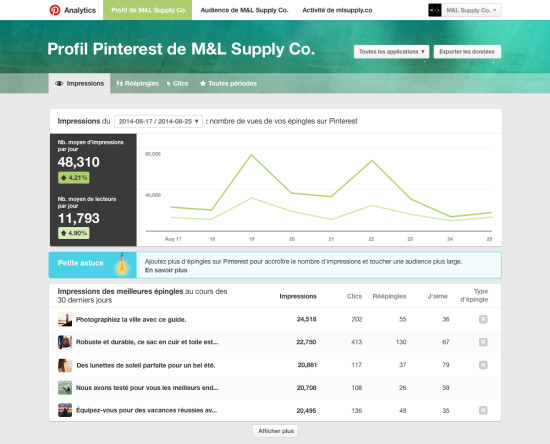550x444 pixels.
Task: Click the Afficher plus button
Action: 276,431
